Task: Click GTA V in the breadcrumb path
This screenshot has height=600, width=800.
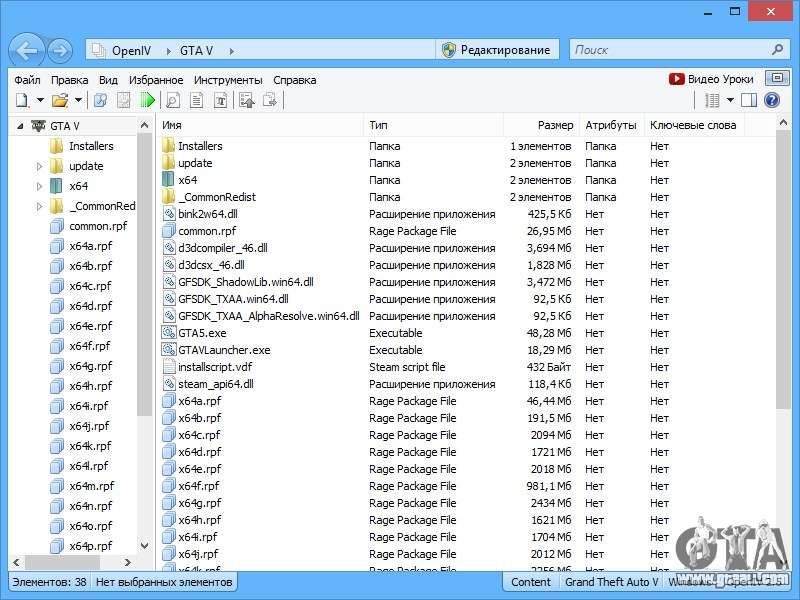Action: tap(196, 51)
